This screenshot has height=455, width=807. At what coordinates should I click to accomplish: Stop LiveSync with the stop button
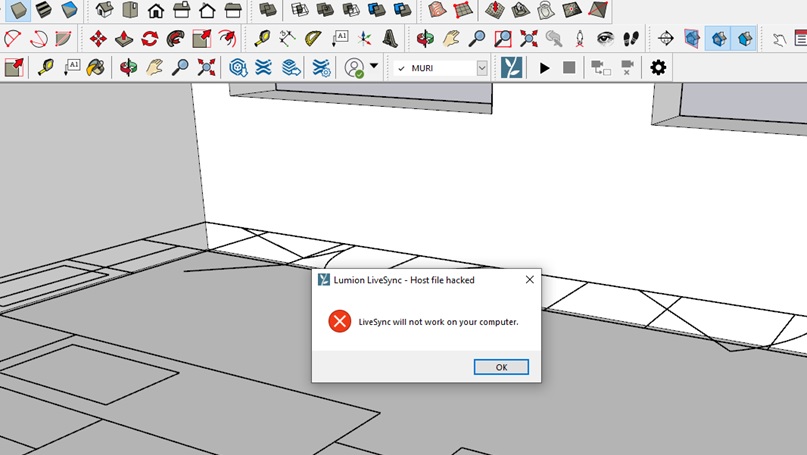pos(569,67)
